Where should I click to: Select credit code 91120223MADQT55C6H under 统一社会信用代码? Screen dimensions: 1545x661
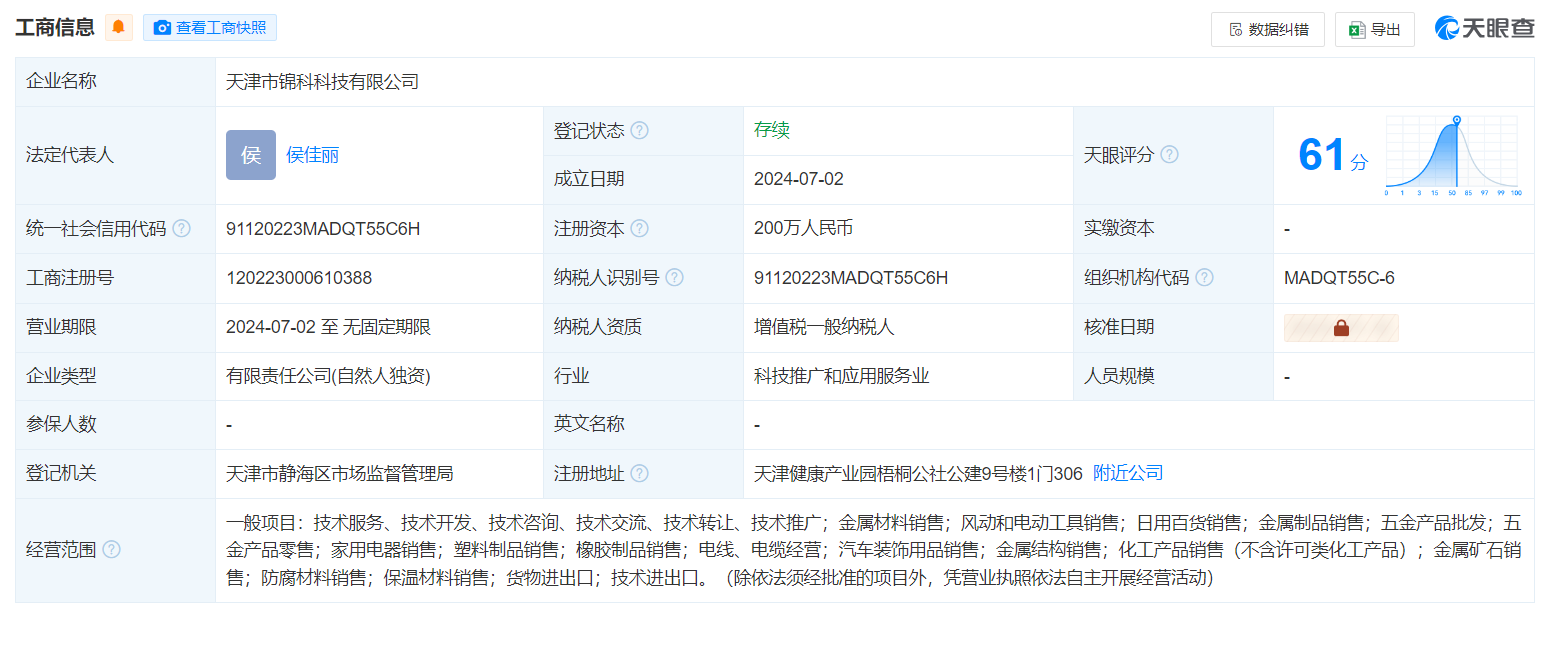point(323,229)
